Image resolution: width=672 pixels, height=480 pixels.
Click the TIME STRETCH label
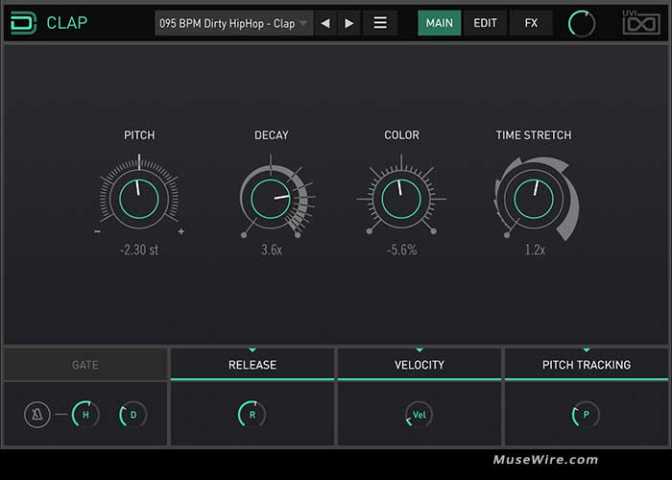click(534, 135)
